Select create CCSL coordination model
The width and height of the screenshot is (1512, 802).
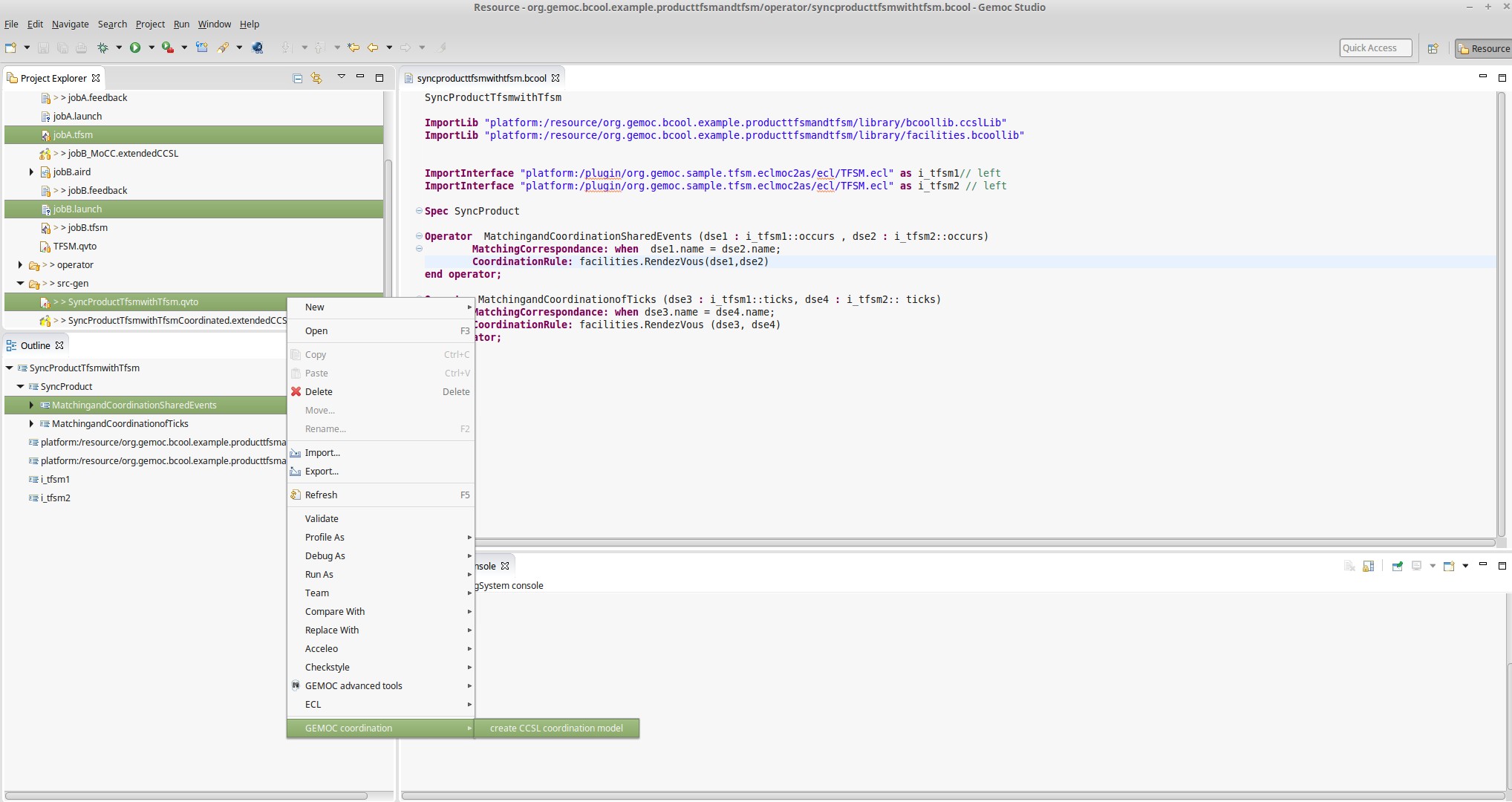(556, 728)
